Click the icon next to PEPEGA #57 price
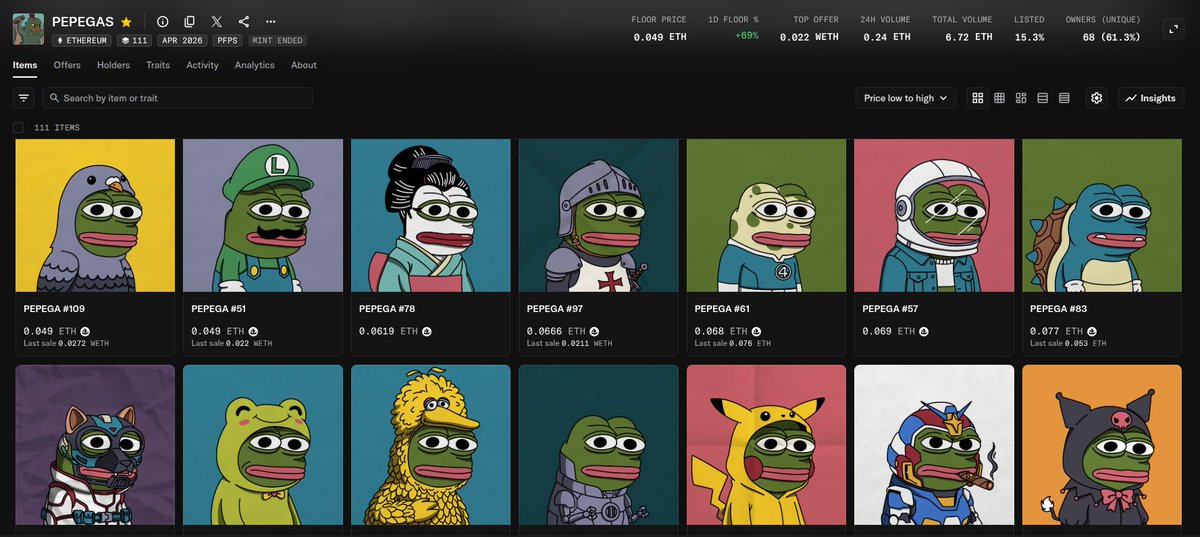The width and height of the screenshot is (1200, 537). (924, 331)
